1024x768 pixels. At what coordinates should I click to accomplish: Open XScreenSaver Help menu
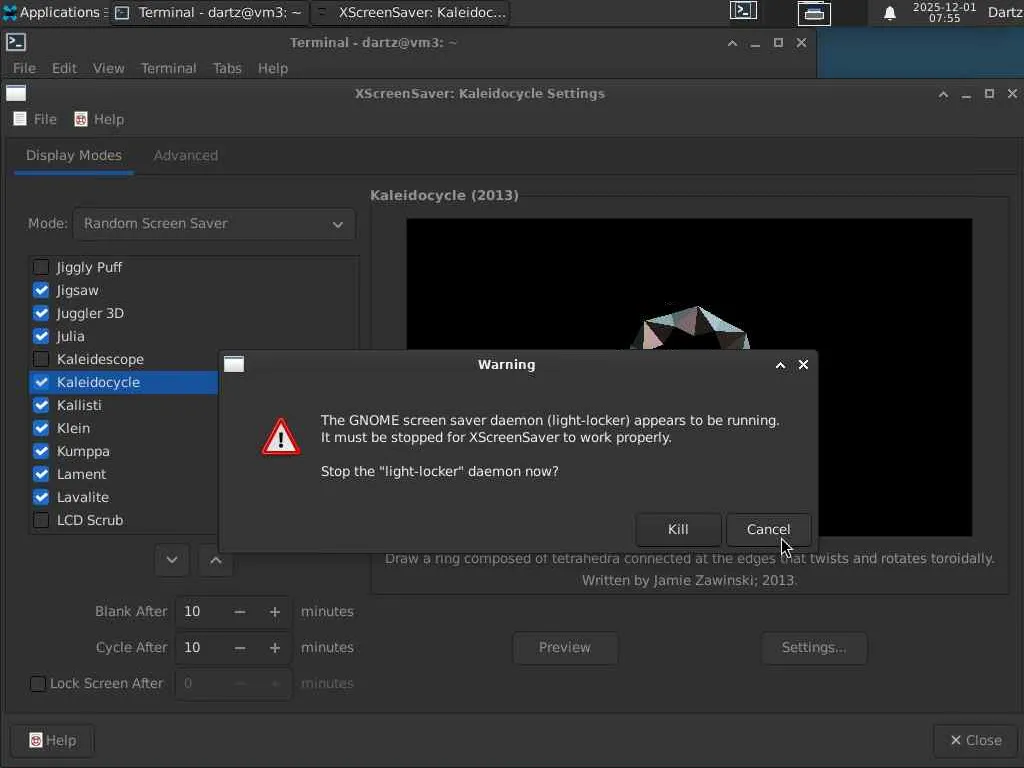99,119
